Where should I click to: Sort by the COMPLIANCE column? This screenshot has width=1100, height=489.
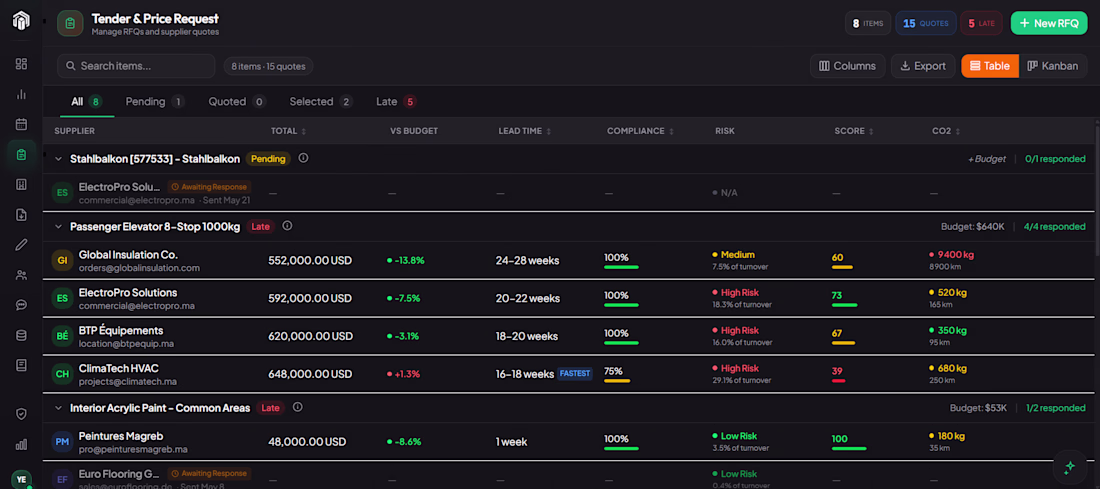640,131
